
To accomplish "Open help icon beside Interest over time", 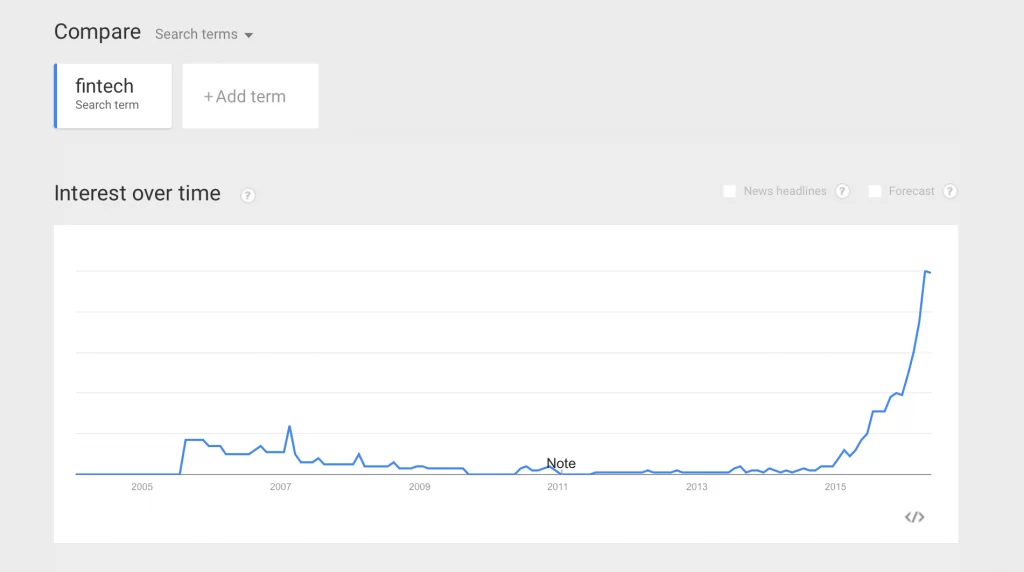I will point(248,195).
